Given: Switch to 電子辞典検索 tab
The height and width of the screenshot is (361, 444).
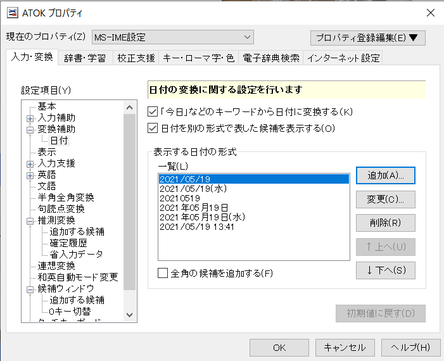Looking at the screenshot, I should click(271, 58).
